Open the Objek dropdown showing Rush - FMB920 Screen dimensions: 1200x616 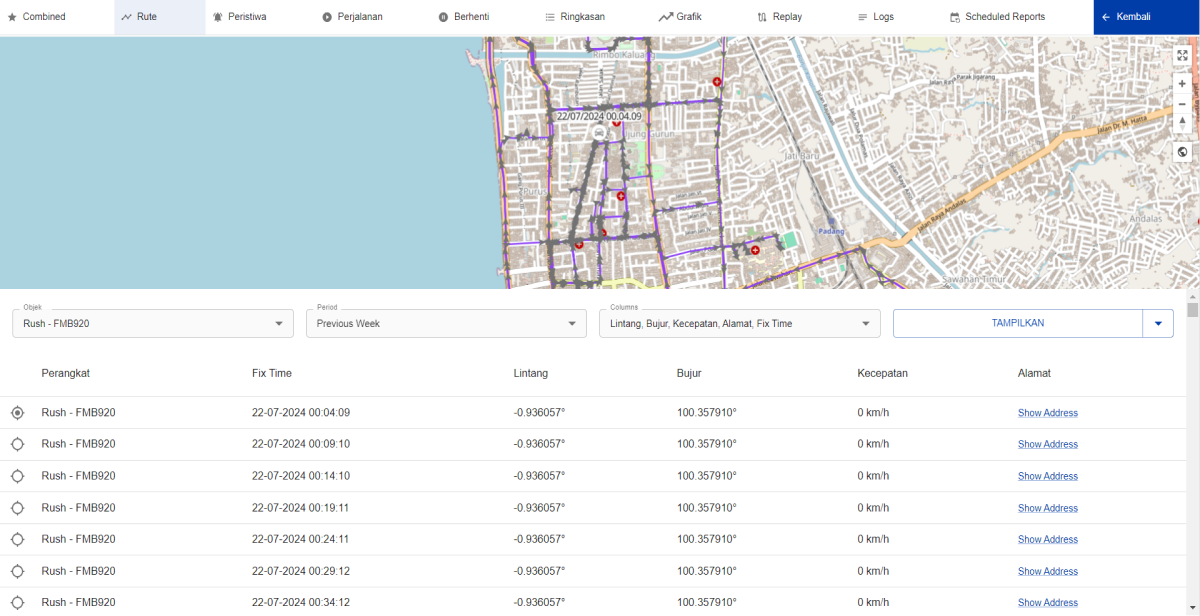click(152, 323)
